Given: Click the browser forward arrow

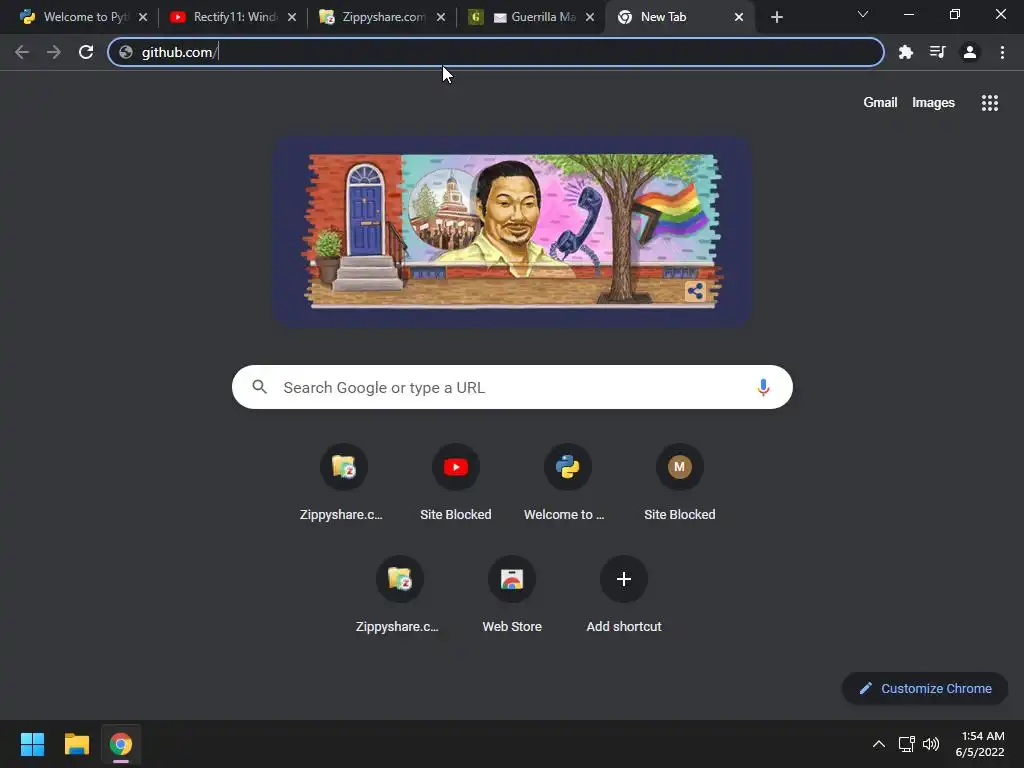Looking at the screenshot, I should point(54,52).
